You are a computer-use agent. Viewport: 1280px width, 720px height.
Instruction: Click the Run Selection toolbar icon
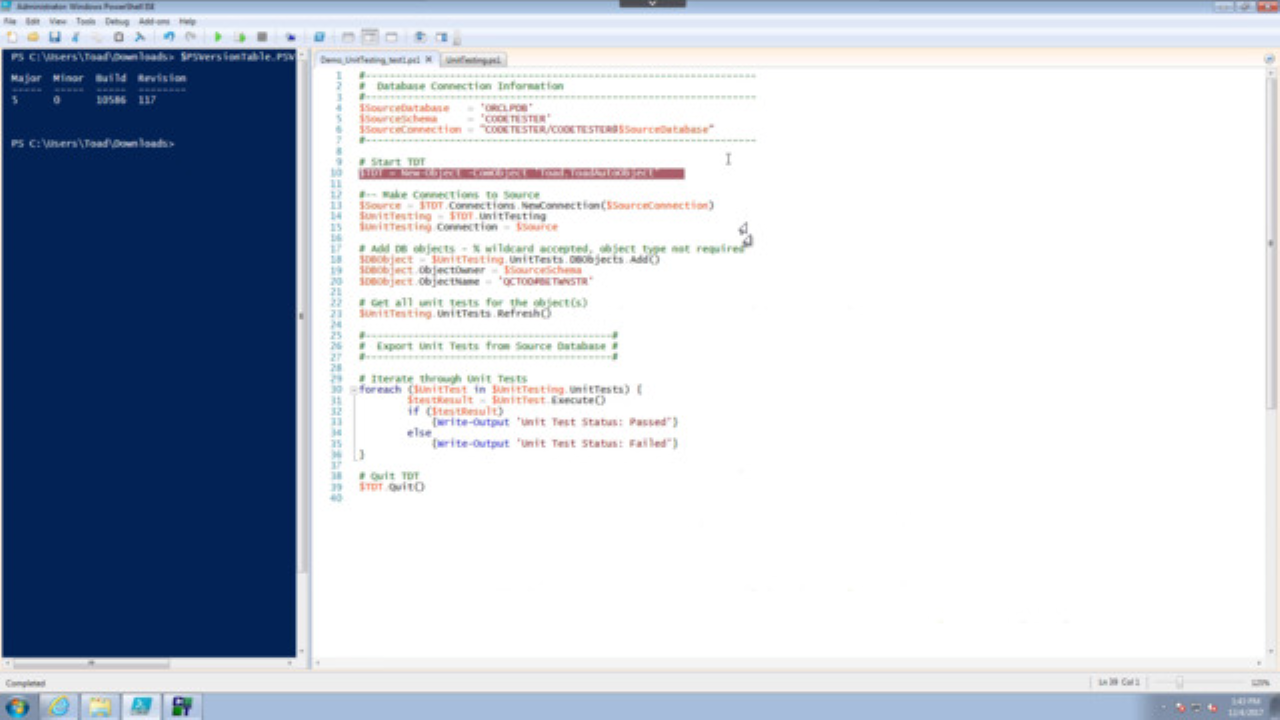point(241,37)
